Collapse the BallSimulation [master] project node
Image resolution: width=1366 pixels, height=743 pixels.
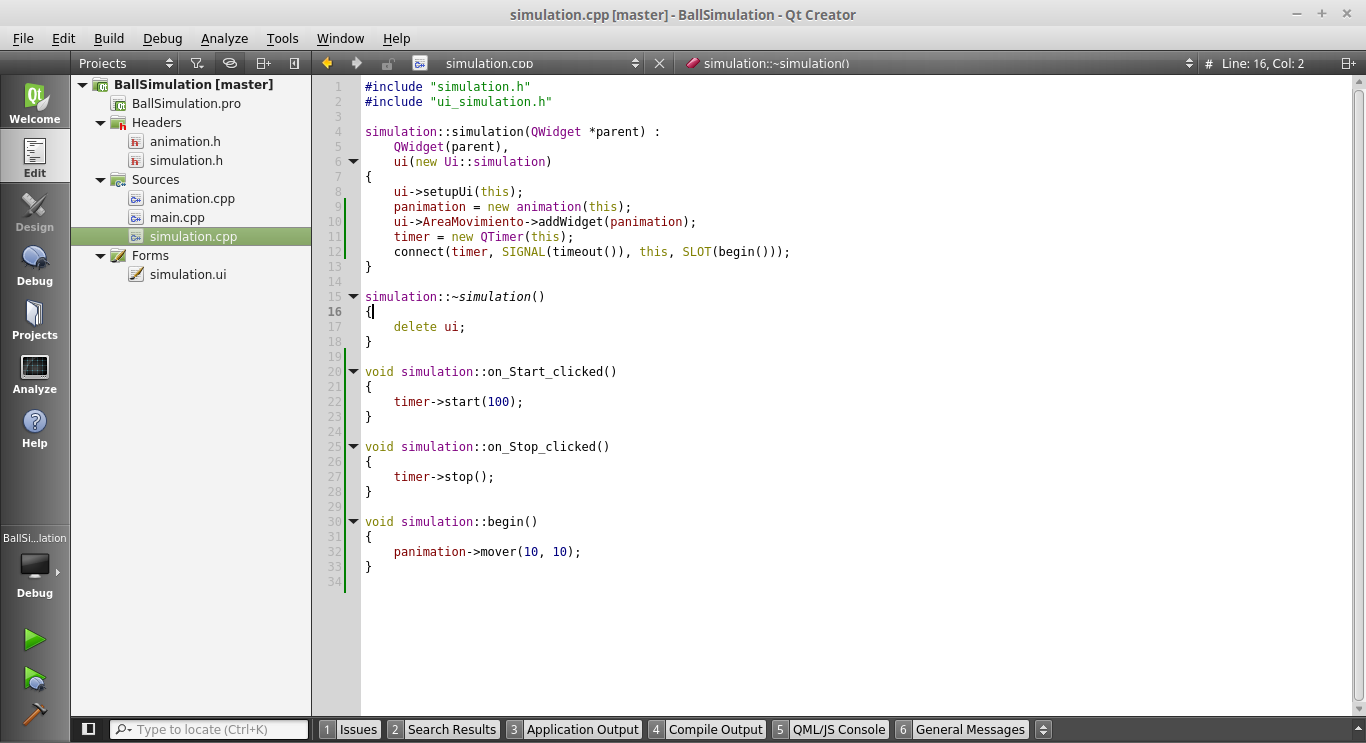click(83, 85)
